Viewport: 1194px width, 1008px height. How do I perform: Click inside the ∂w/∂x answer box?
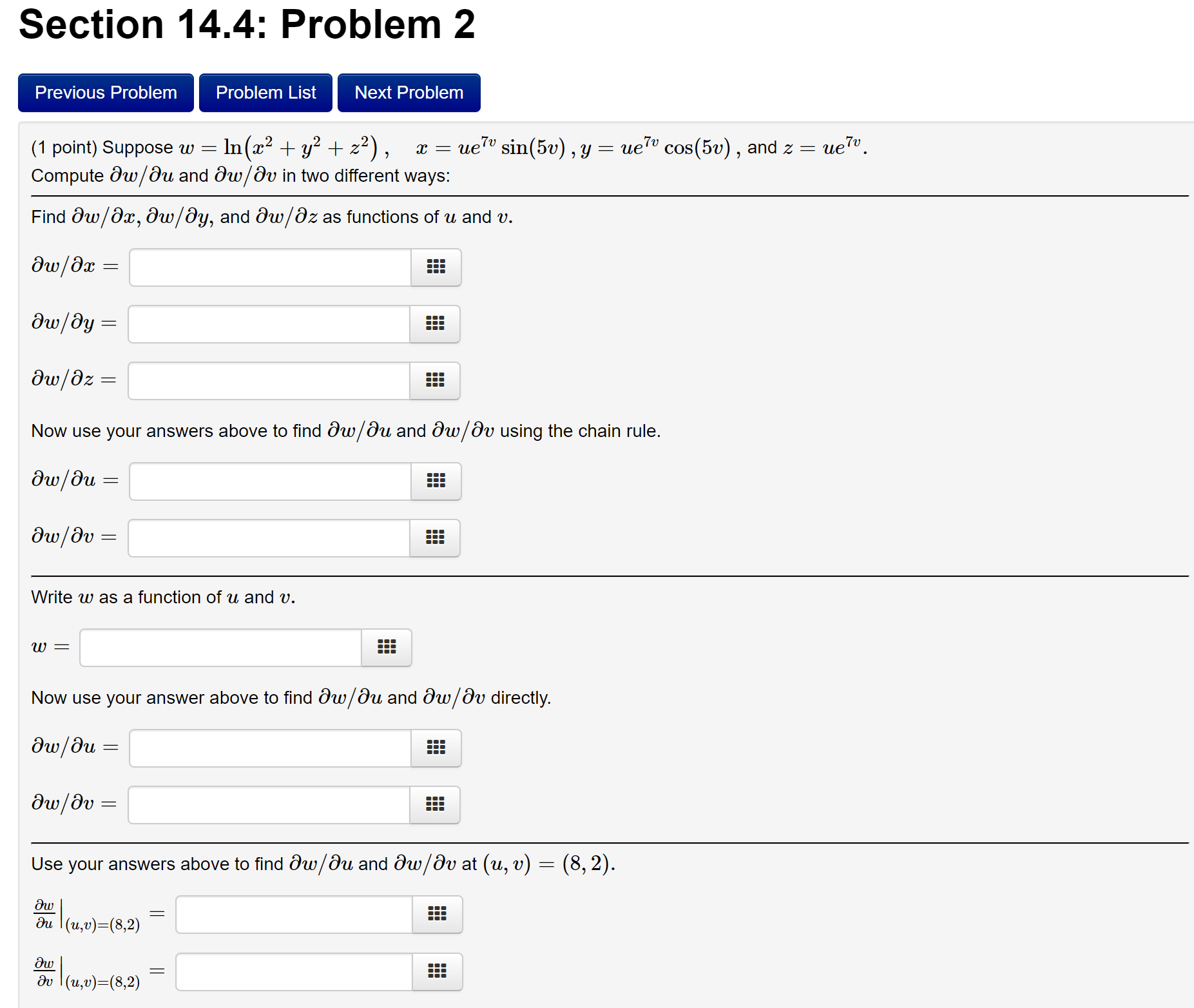tap(269, 267)
